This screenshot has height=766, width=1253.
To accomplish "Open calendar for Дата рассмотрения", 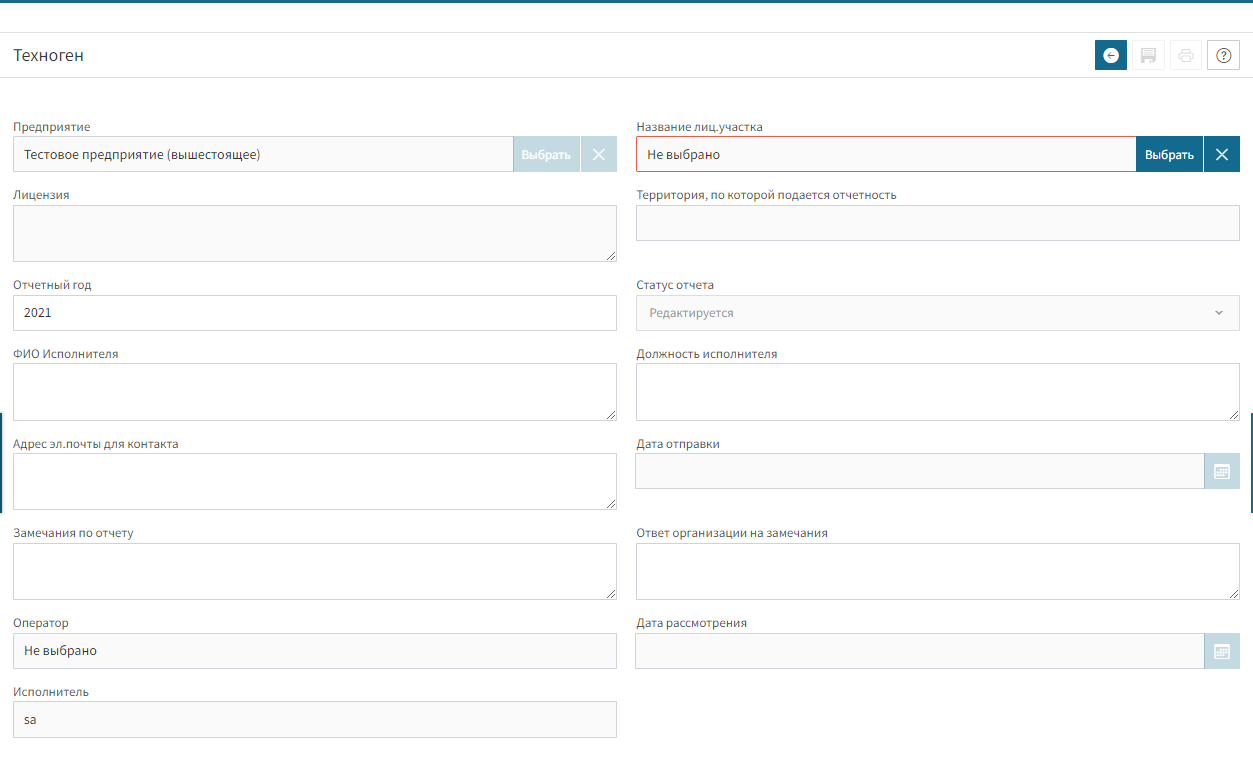I will pyautogui.click(x=1221, y=651).
